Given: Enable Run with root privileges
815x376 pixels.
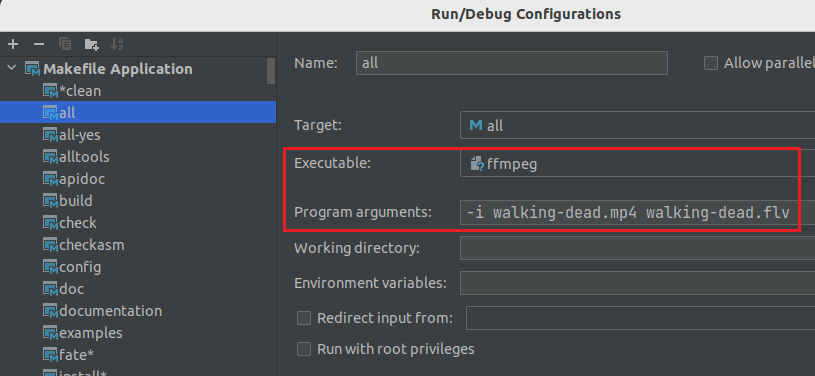Looking at the screenshot, I should (x=304, y=349).
